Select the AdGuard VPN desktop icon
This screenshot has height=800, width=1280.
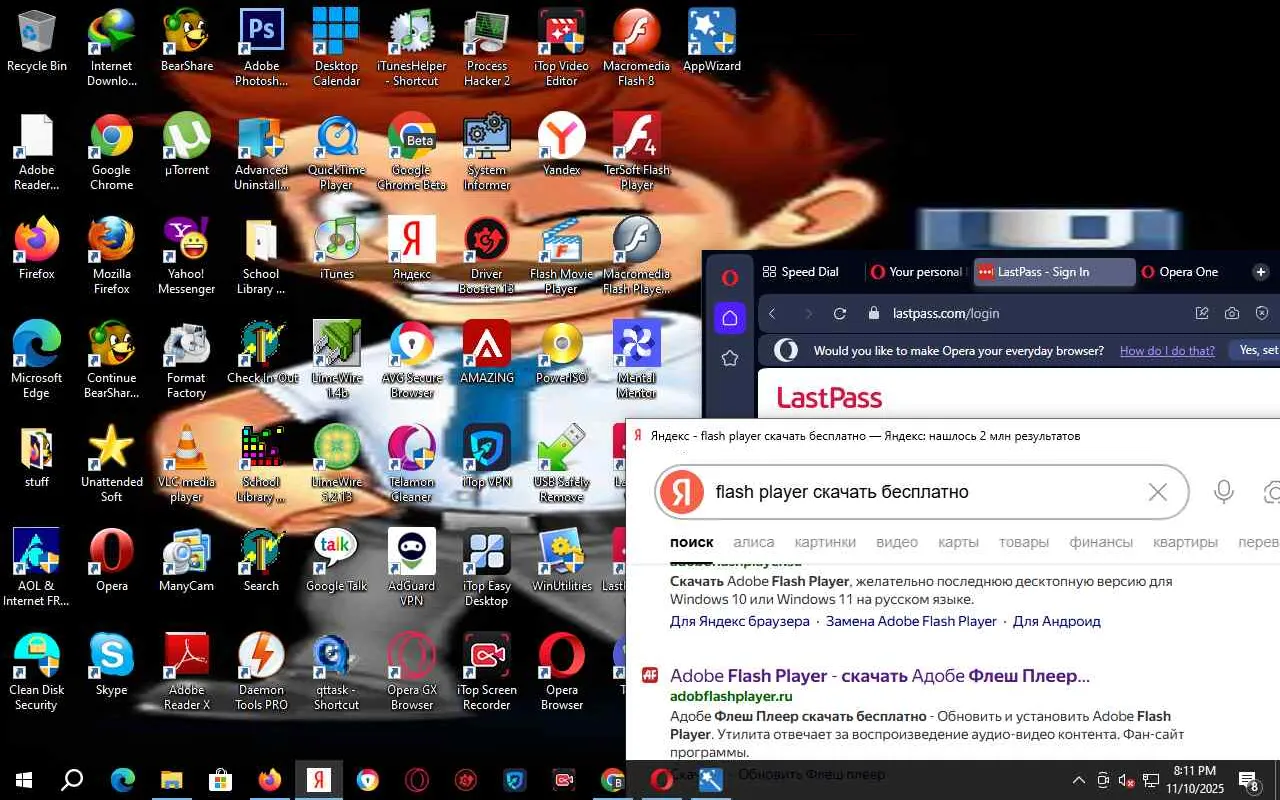[x=412, y=569]
